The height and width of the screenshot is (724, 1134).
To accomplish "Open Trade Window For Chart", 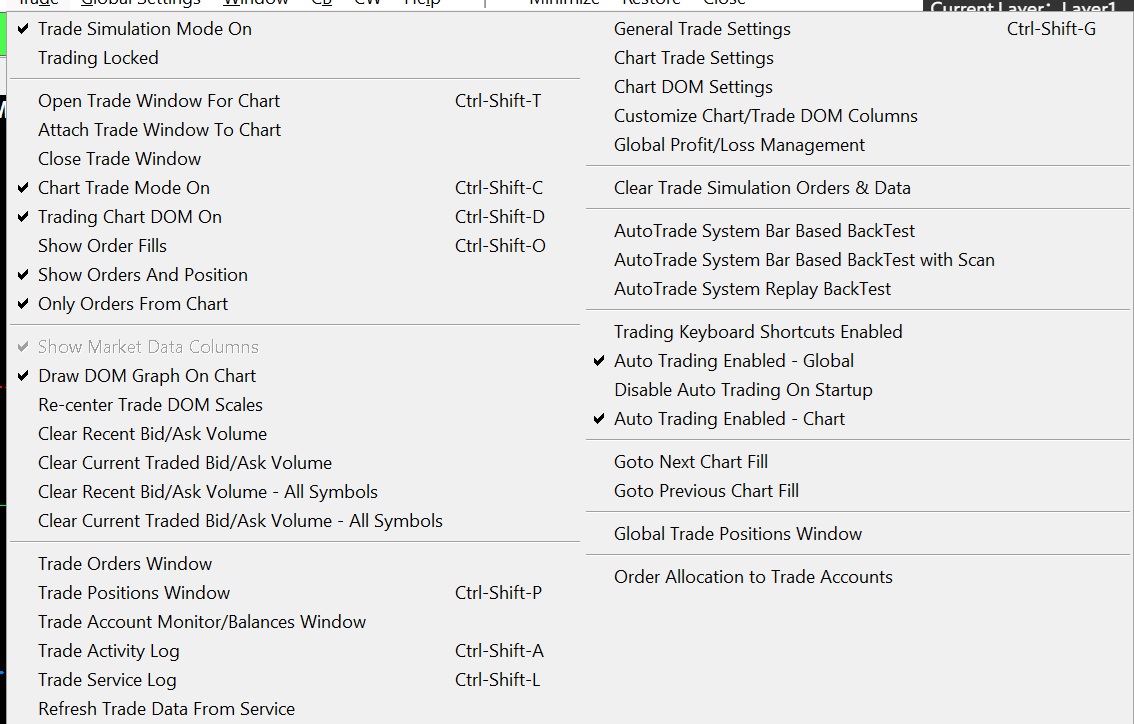I will pos(159,101).
